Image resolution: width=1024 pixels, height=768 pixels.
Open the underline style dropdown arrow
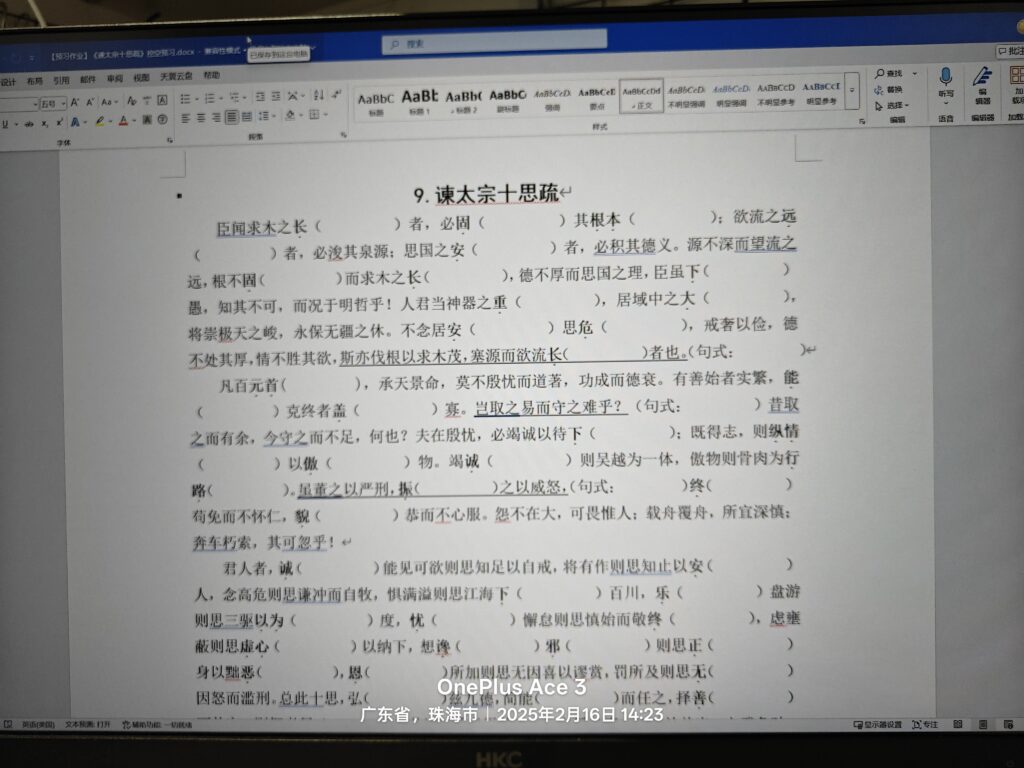pyautogui.click(x=16, y=124)
